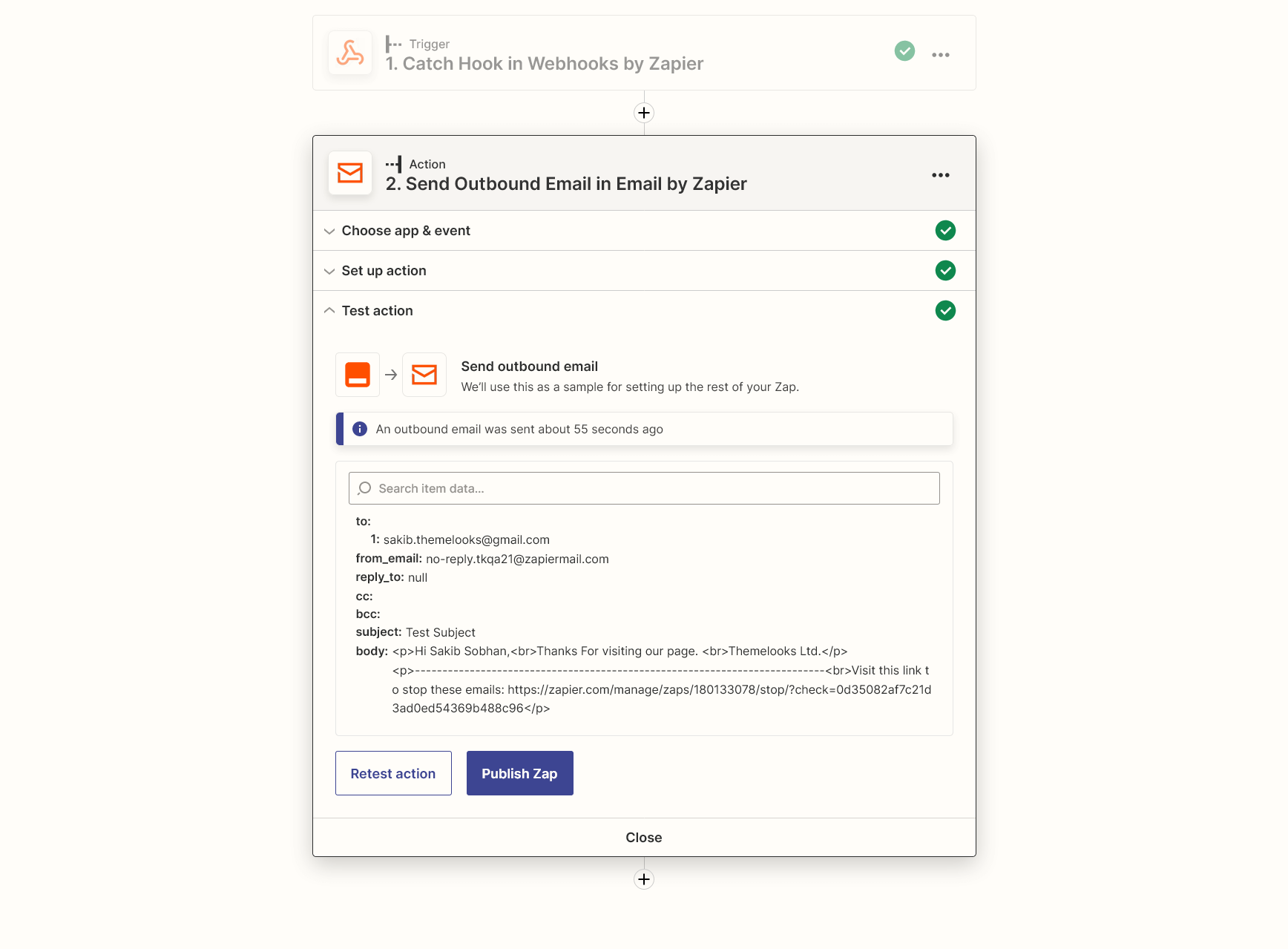Viewport: 1288px width, 949px height.
Task: Click the Set up action status checkmark
Action: [945, 271]
